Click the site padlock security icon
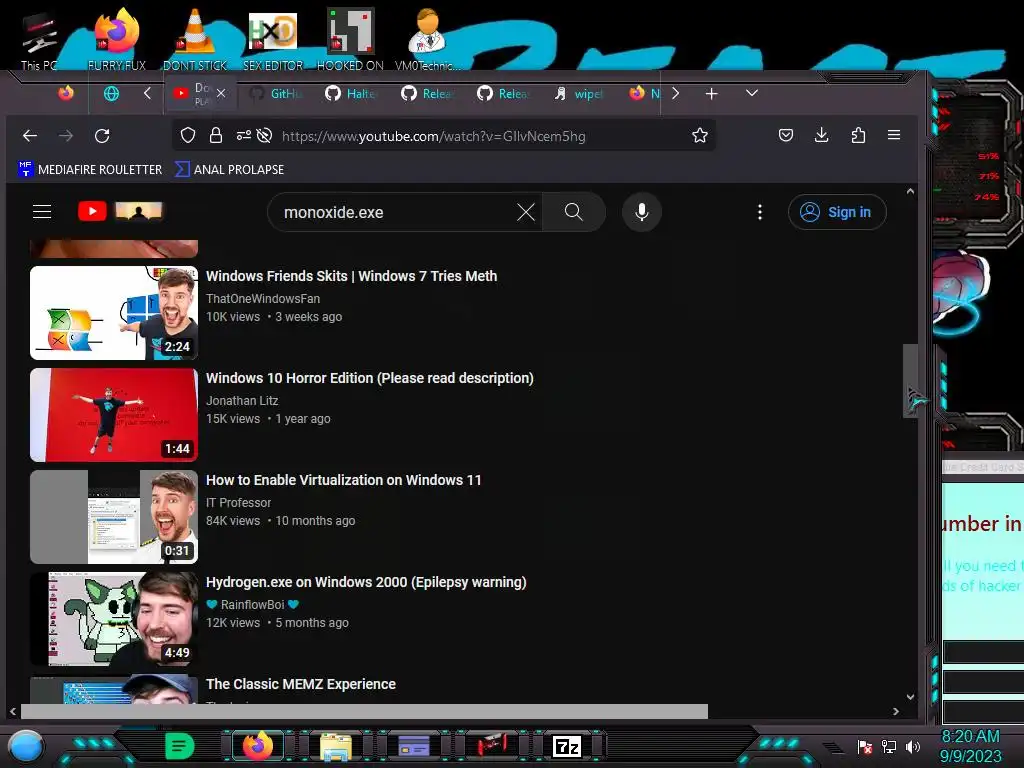This screenshot has width=1024, height=768. 216,135
